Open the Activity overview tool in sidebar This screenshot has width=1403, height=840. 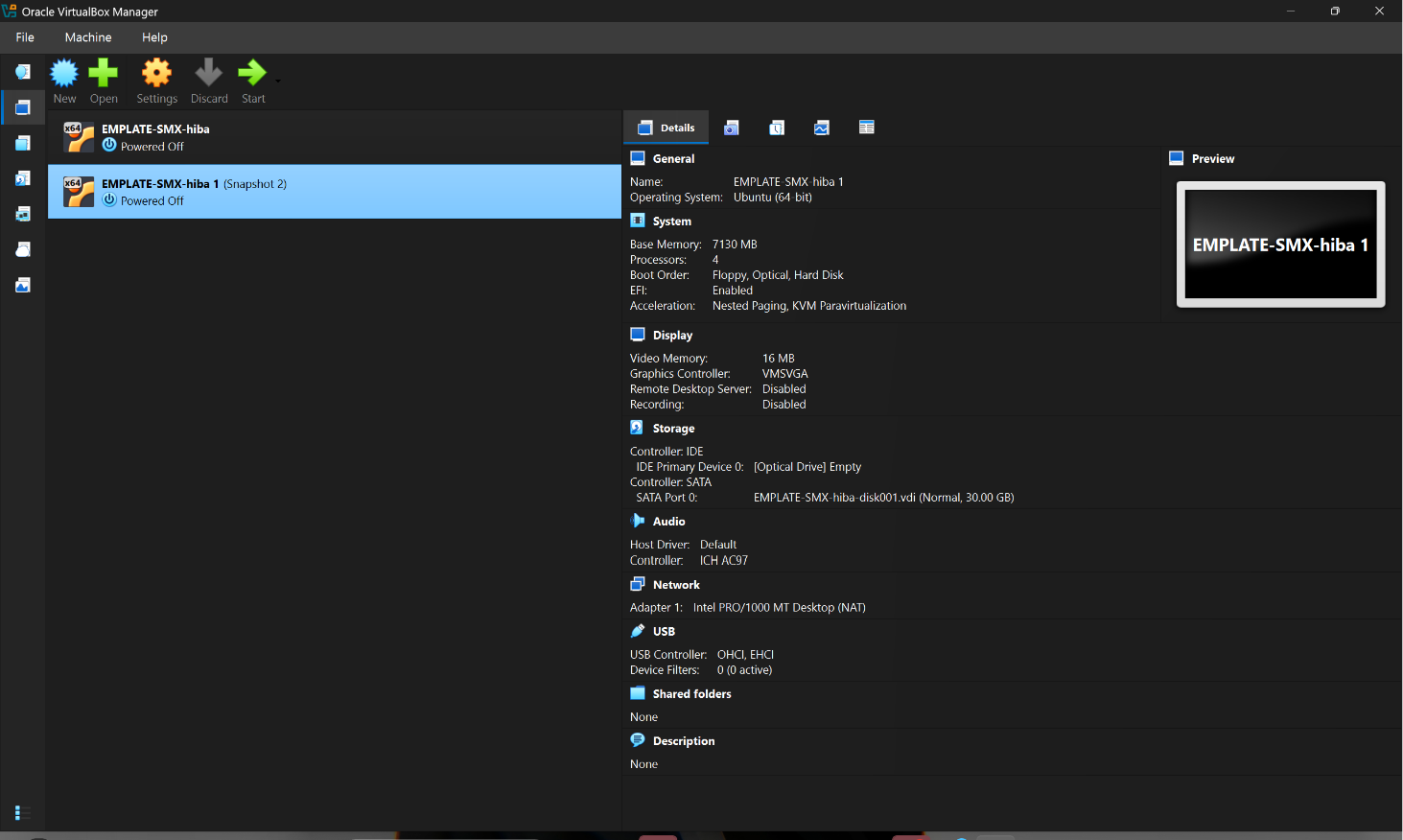click(23, 285)
